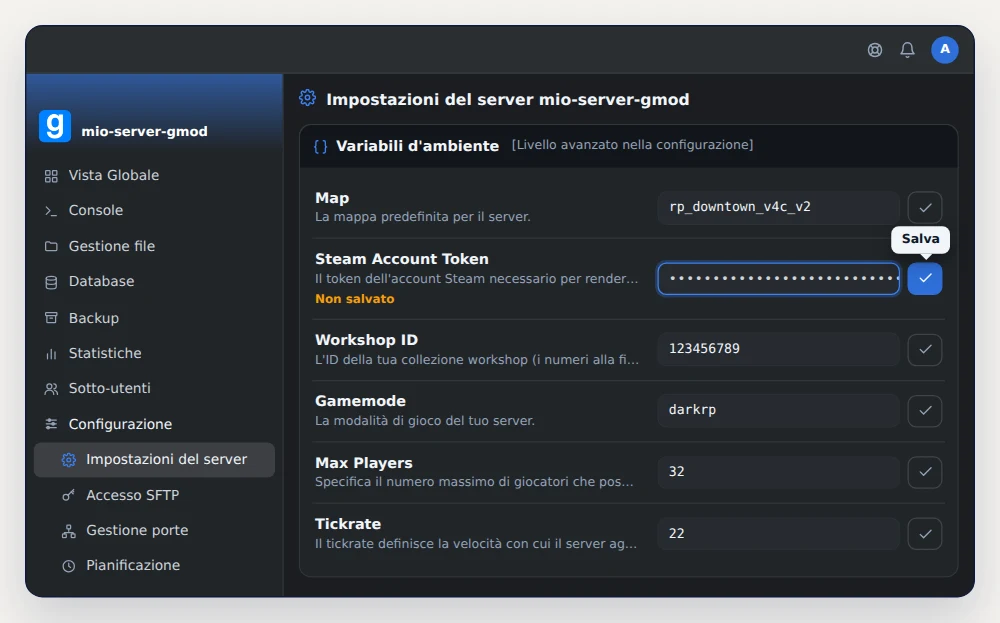Change the Tickrate field 22
This screenshot has height=623, width=1000.
pos(778,534)
